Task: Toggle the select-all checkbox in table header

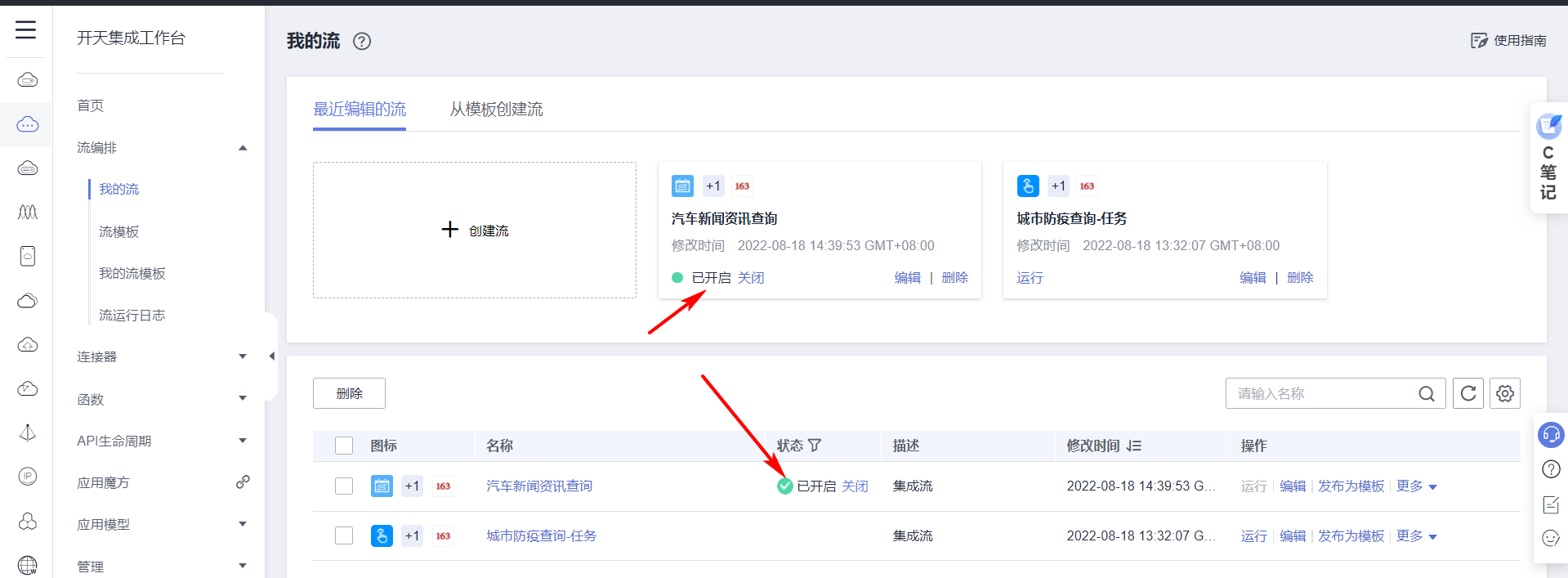Action: click(344, 446)
